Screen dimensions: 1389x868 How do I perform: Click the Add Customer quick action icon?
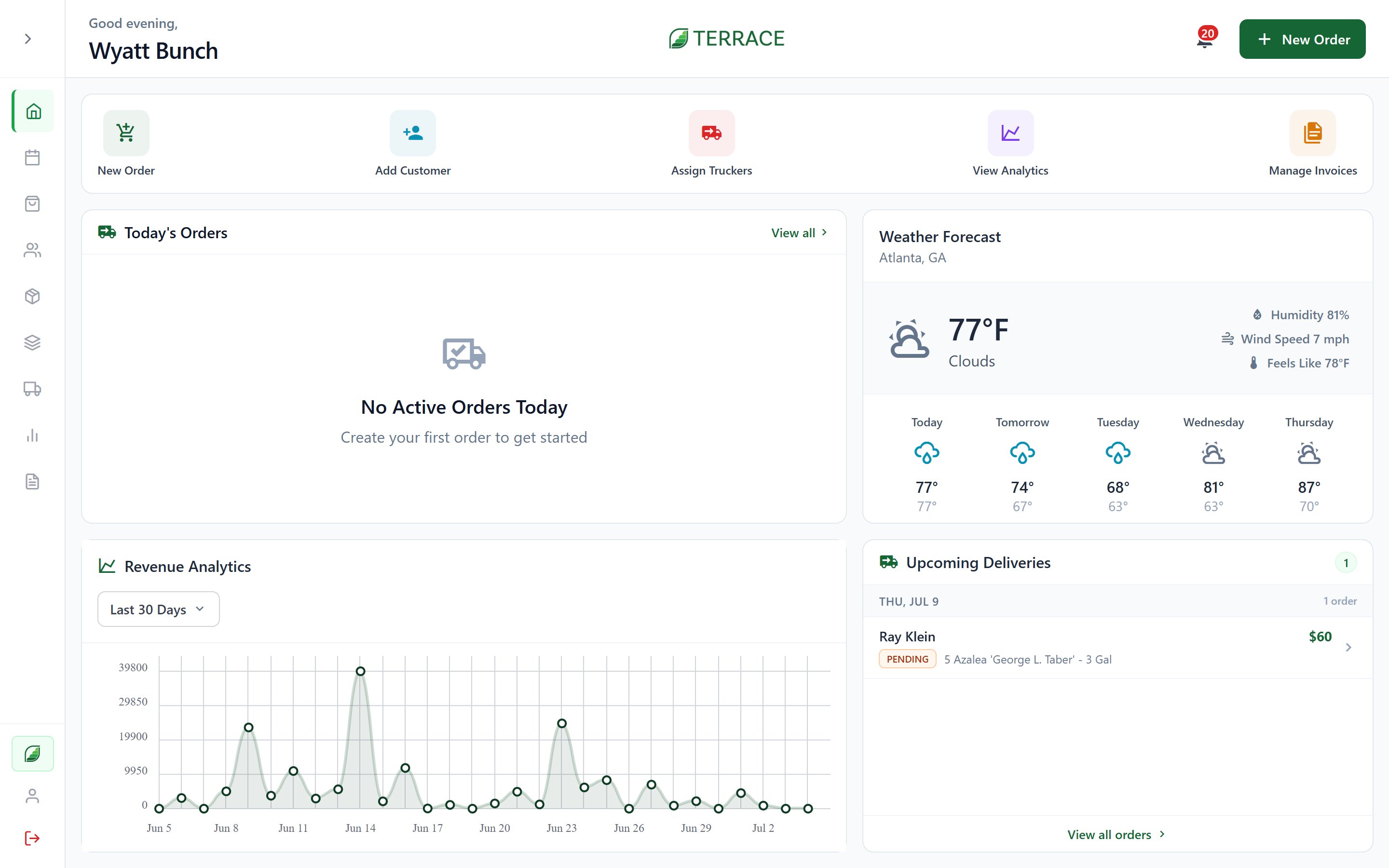[x=413, y=133]
